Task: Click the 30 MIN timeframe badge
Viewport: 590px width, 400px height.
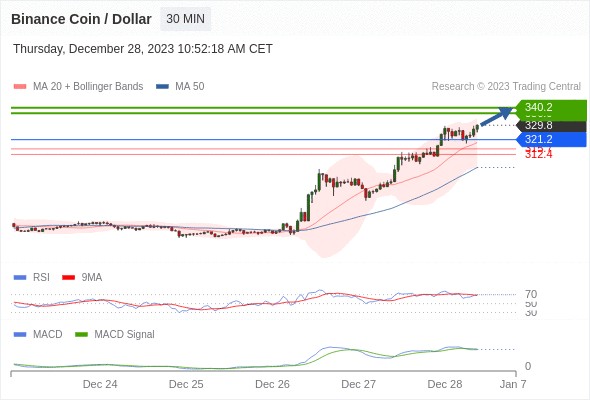Action: (186, 19)
